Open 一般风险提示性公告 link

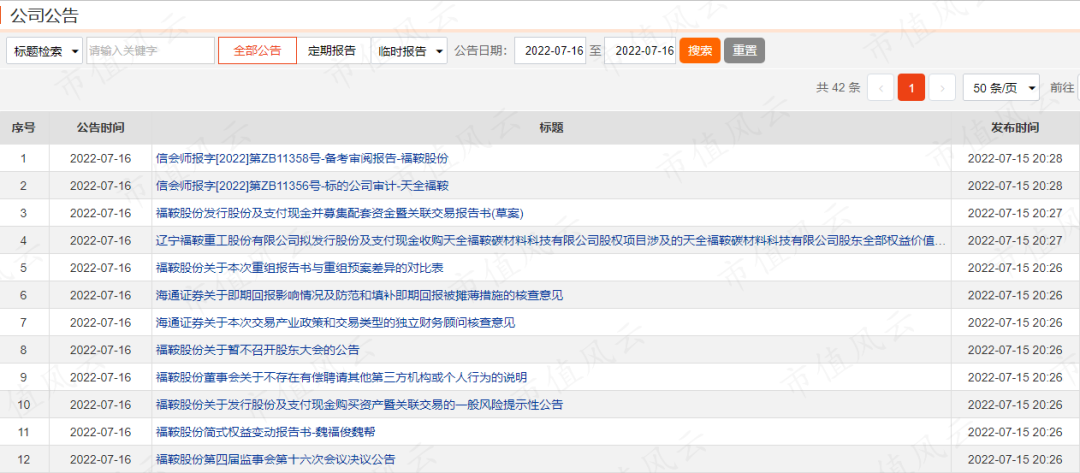pyautogui.click(x=360, y=405)
